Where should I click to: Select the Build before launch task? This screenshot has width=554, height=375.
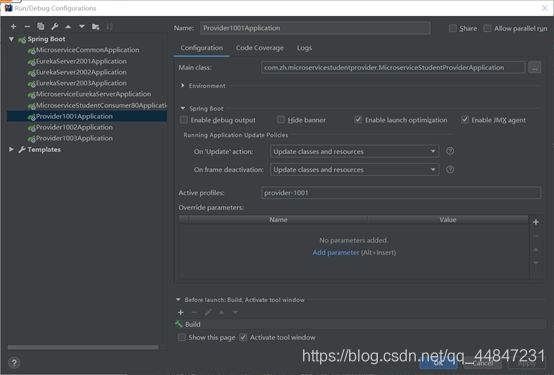(360, 324)
